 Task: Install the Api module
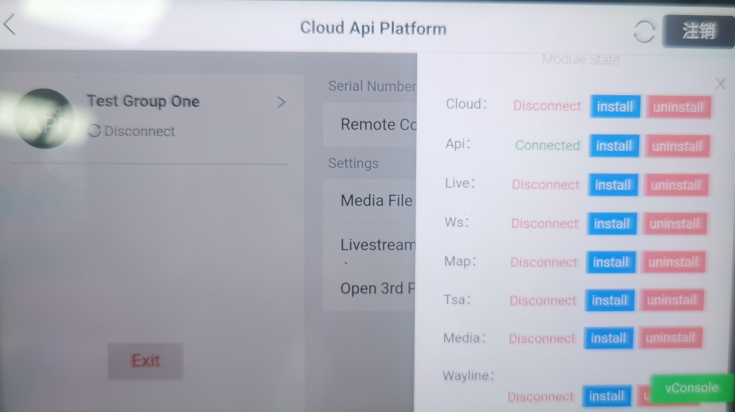(614, 146)
